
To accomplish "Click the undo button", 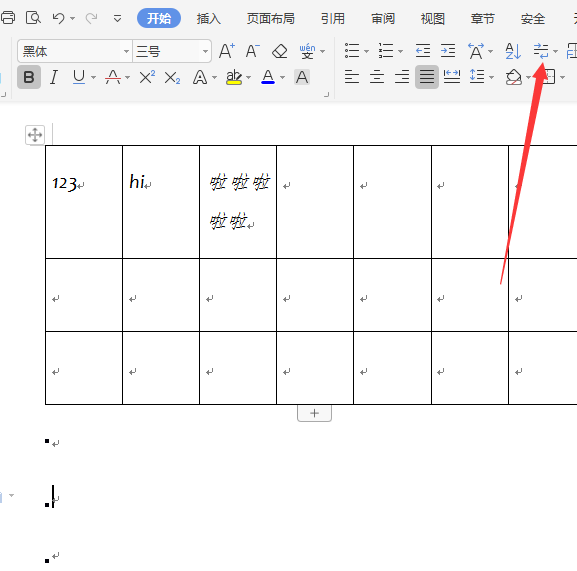I will coord(59,18).
